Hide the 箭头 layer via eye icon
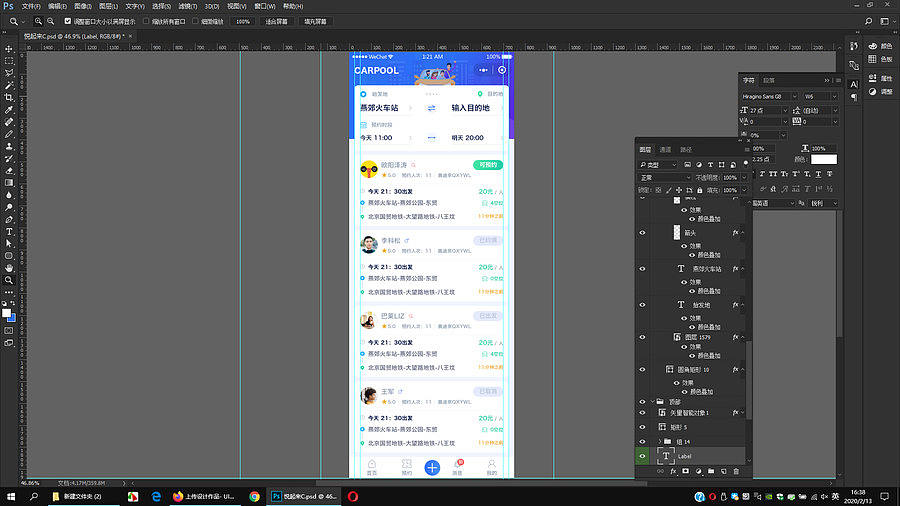 click(x=642, y=233)
